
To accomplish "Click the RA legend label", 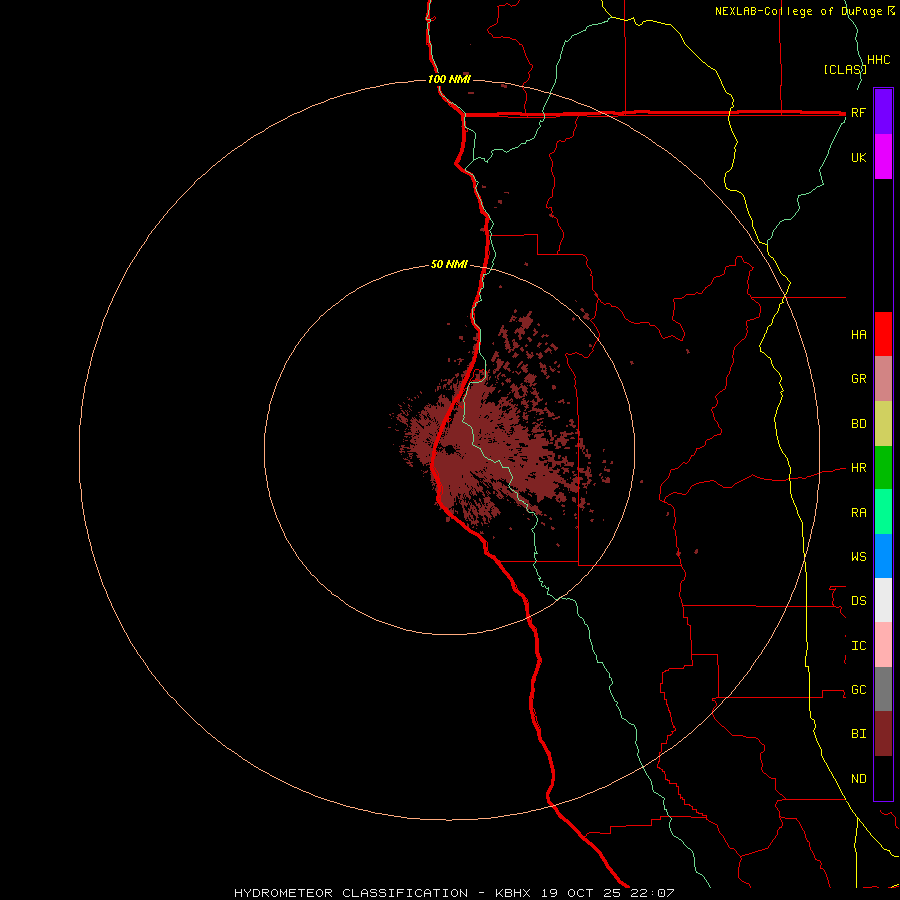I will pos(858,513).
